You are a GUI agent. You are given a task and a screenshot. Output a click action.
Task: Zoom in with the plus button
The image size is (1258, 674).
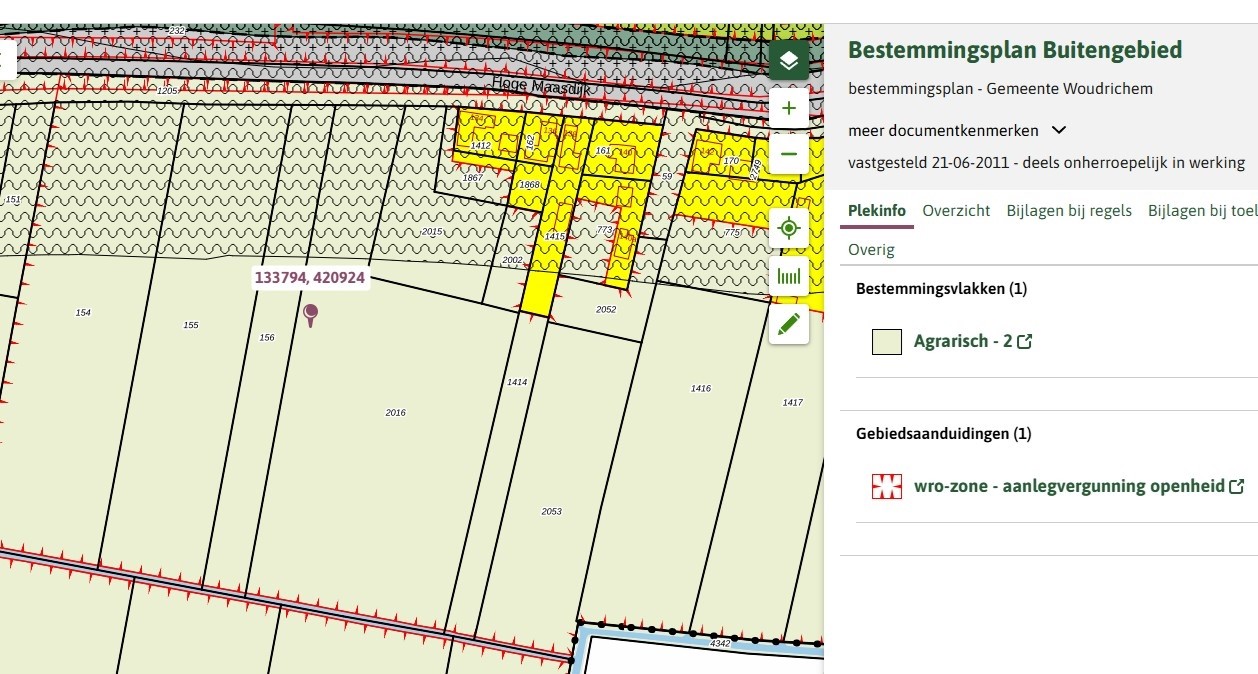tap(789, 108)
